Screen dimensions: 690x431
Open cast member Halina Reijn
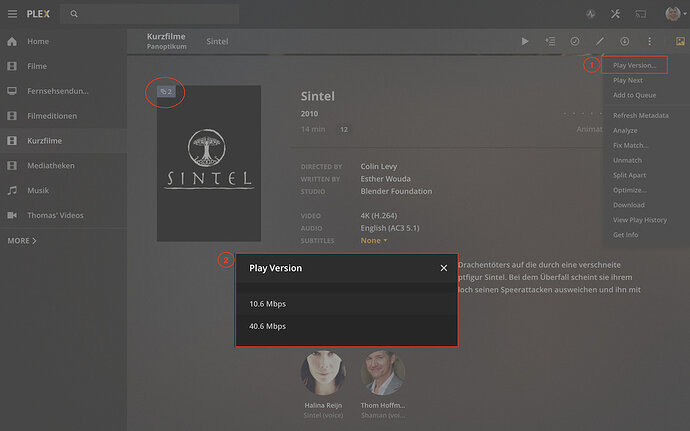point(323,372)
